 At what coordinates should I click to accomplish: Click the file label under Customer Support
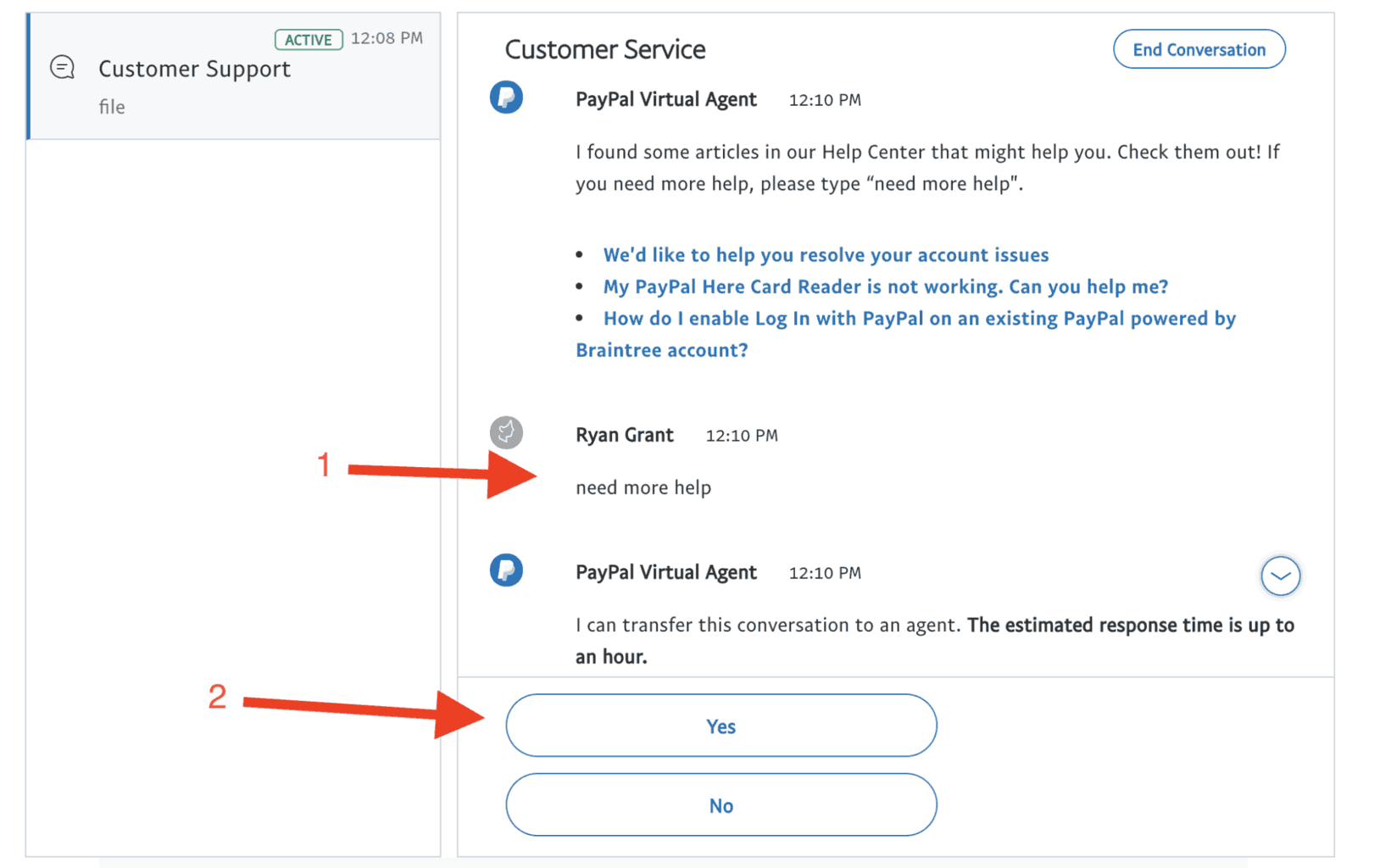pyautogui.click(x=111, y=107)
